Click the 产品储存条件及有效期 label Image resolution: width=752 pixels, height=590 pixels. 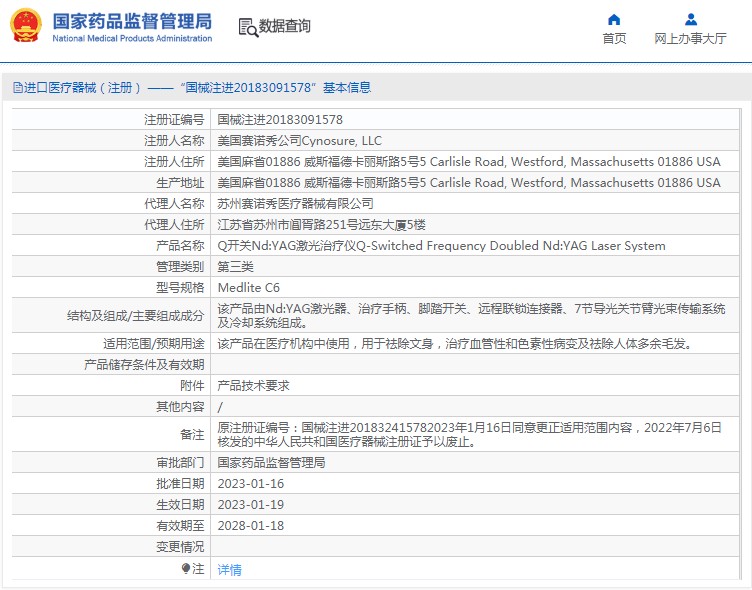[x=144, y=365]
